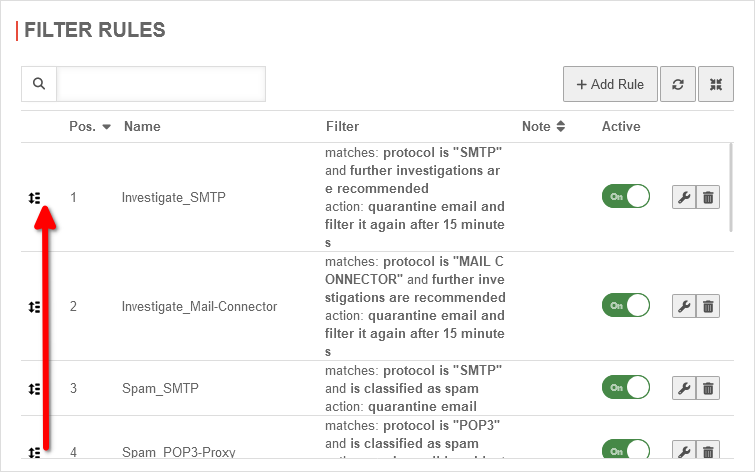Delete the Investigate_Mail-Connector rule

[708, 306]
